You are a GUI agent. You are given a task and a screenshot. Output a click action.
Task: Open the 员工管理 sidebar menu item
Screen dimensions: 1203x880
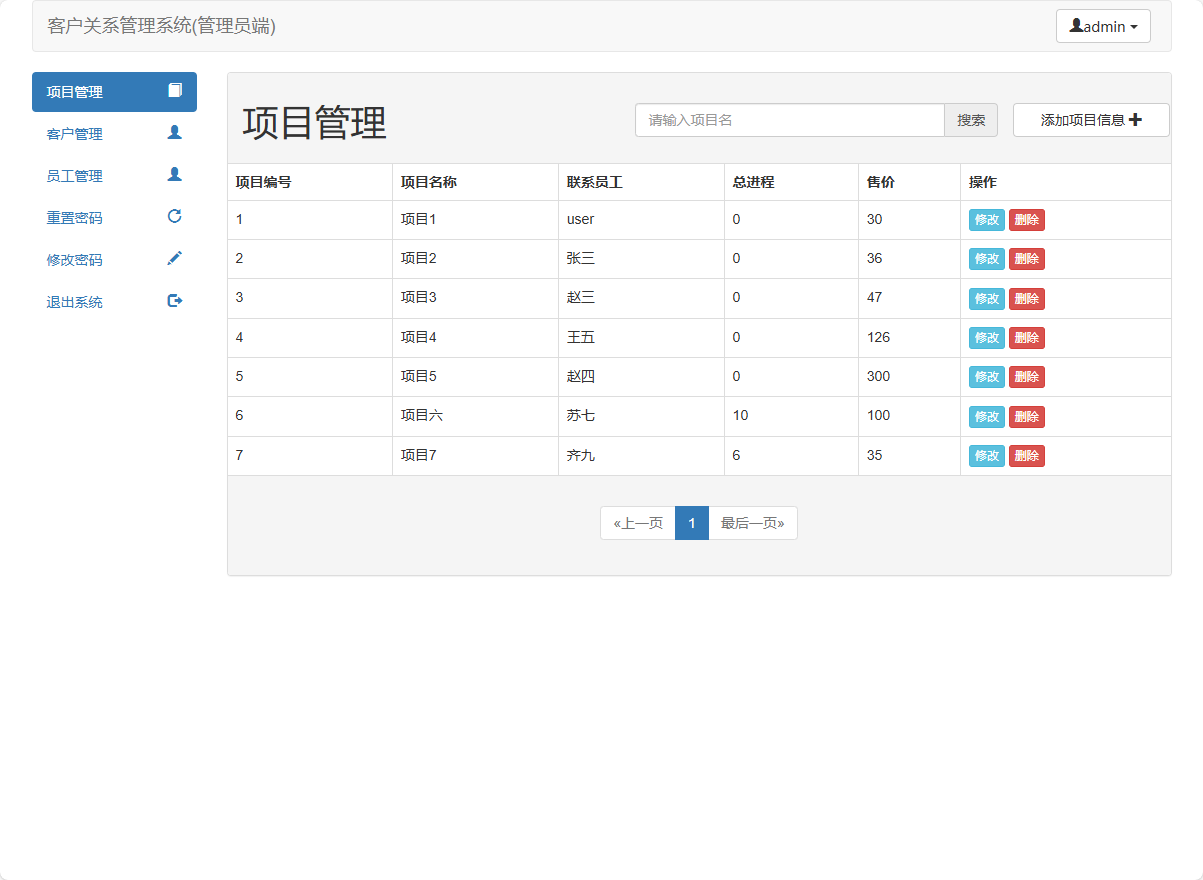(x=74, y=174)
